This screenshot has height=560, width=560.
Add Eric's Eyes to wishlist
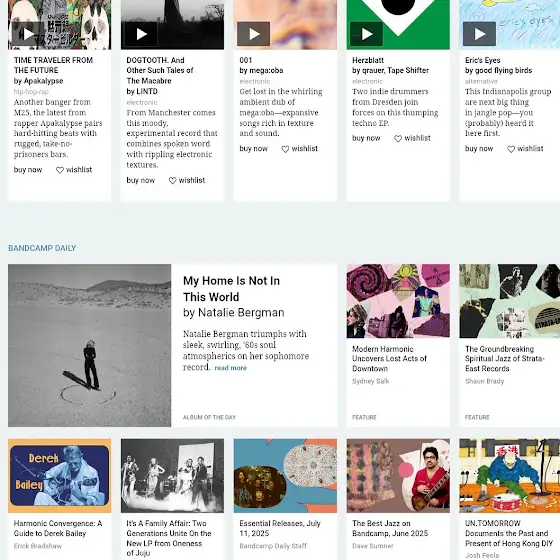pyautogui.click(x=525, y=149)
